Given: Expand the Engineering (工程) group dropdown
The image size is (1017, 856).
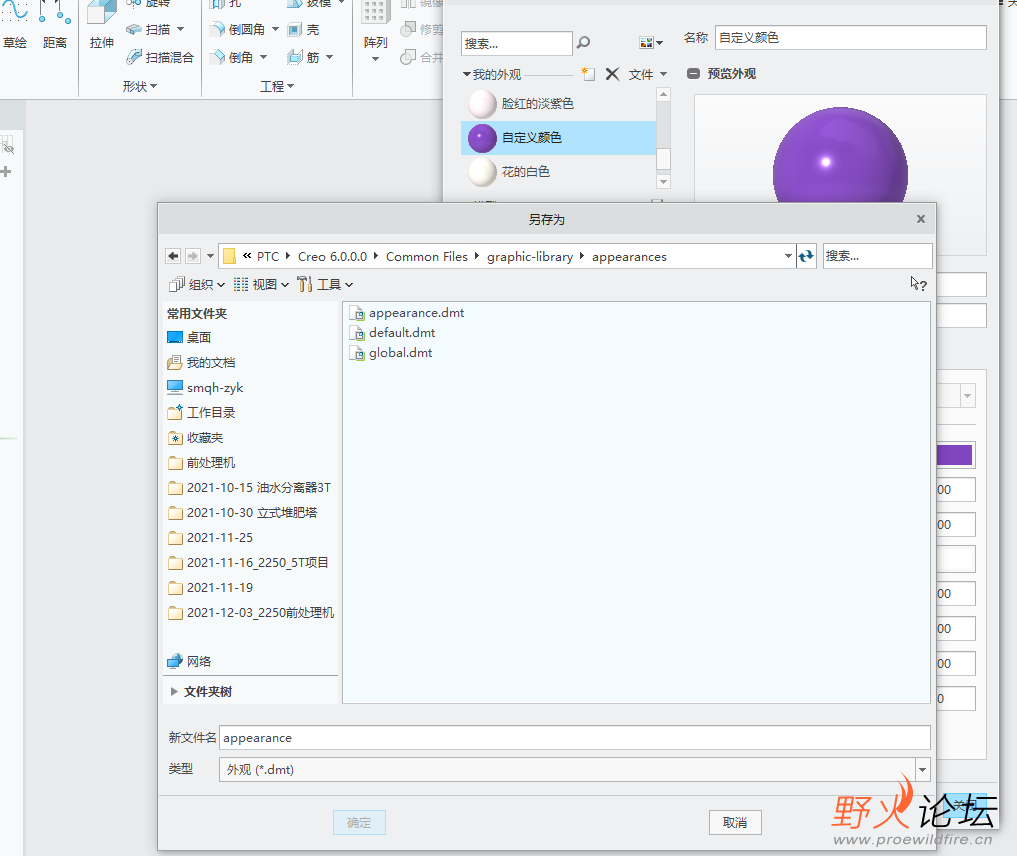Looking at the screenshot, I should click(x=277, y=86).
